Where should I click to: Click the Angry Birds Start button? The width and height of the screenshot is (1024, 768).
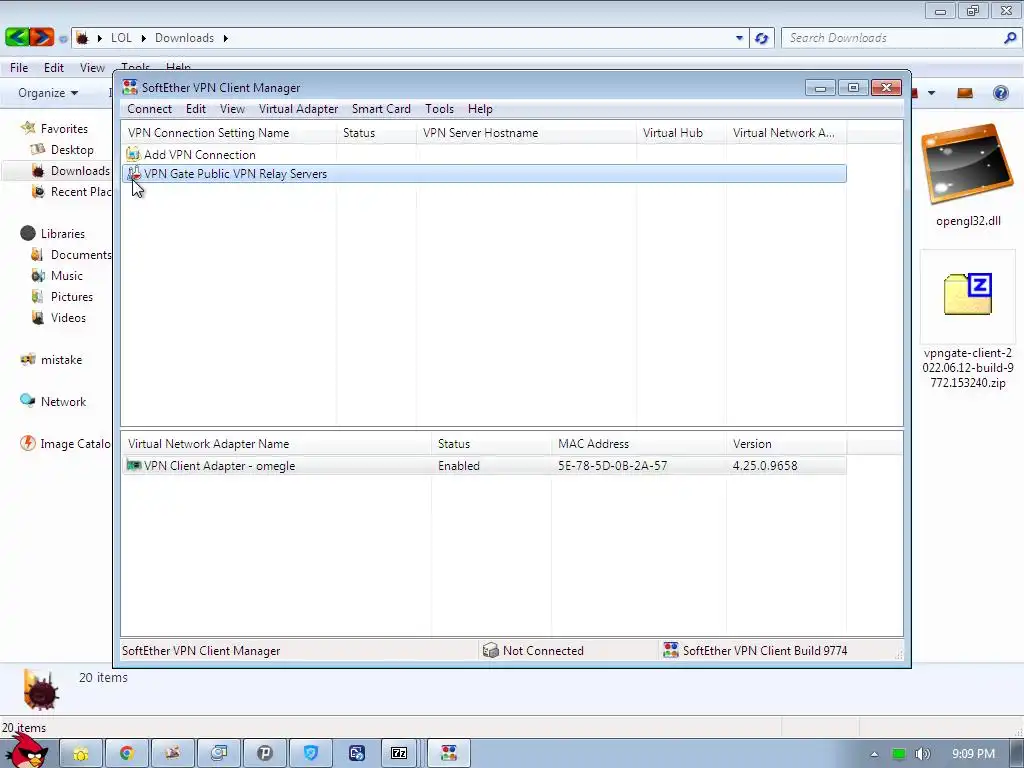click(27, 751)
